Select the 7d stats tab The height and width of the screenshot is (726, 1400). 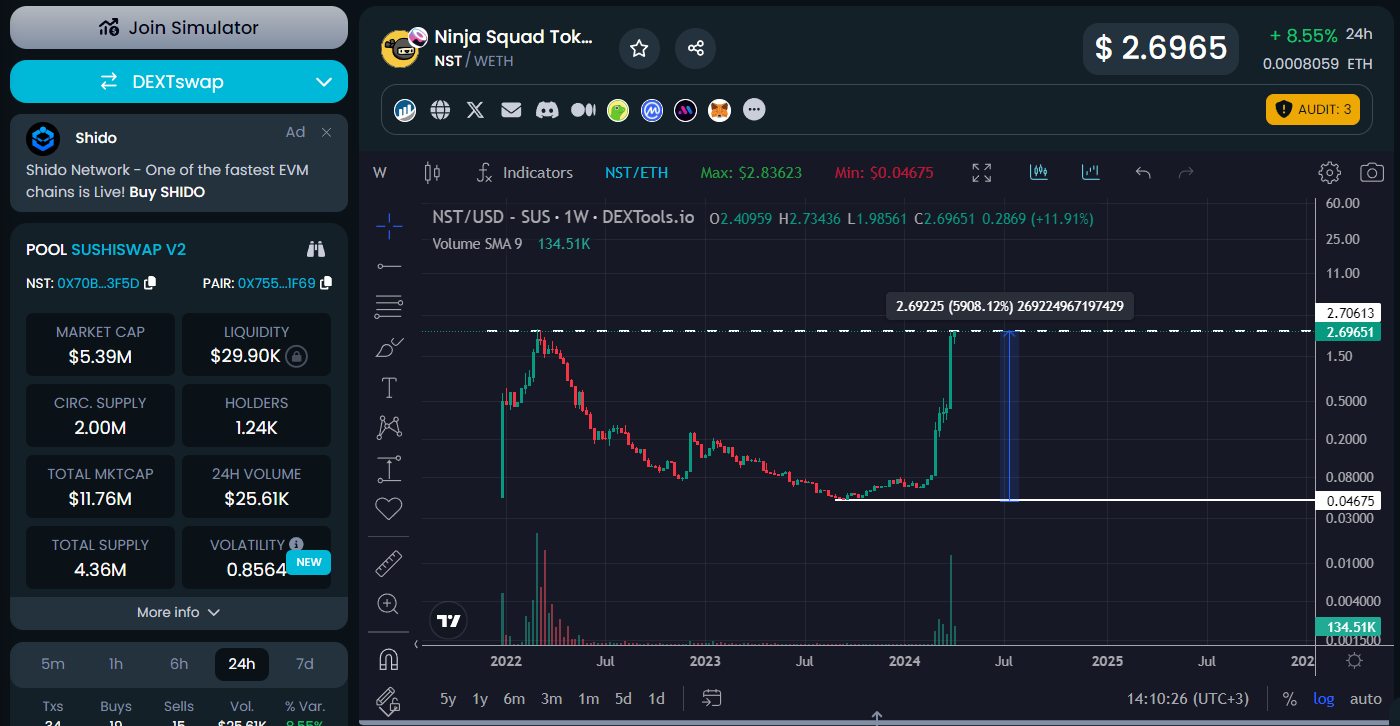[x=305, y=664]
